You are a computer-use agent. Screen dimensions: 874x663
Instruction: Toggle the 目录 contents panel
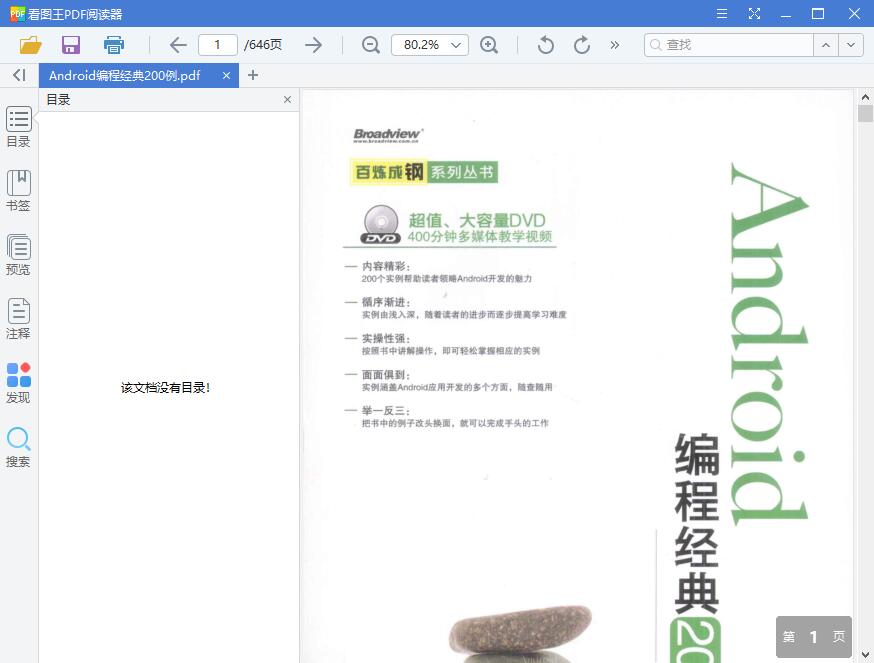pos(18,125)
